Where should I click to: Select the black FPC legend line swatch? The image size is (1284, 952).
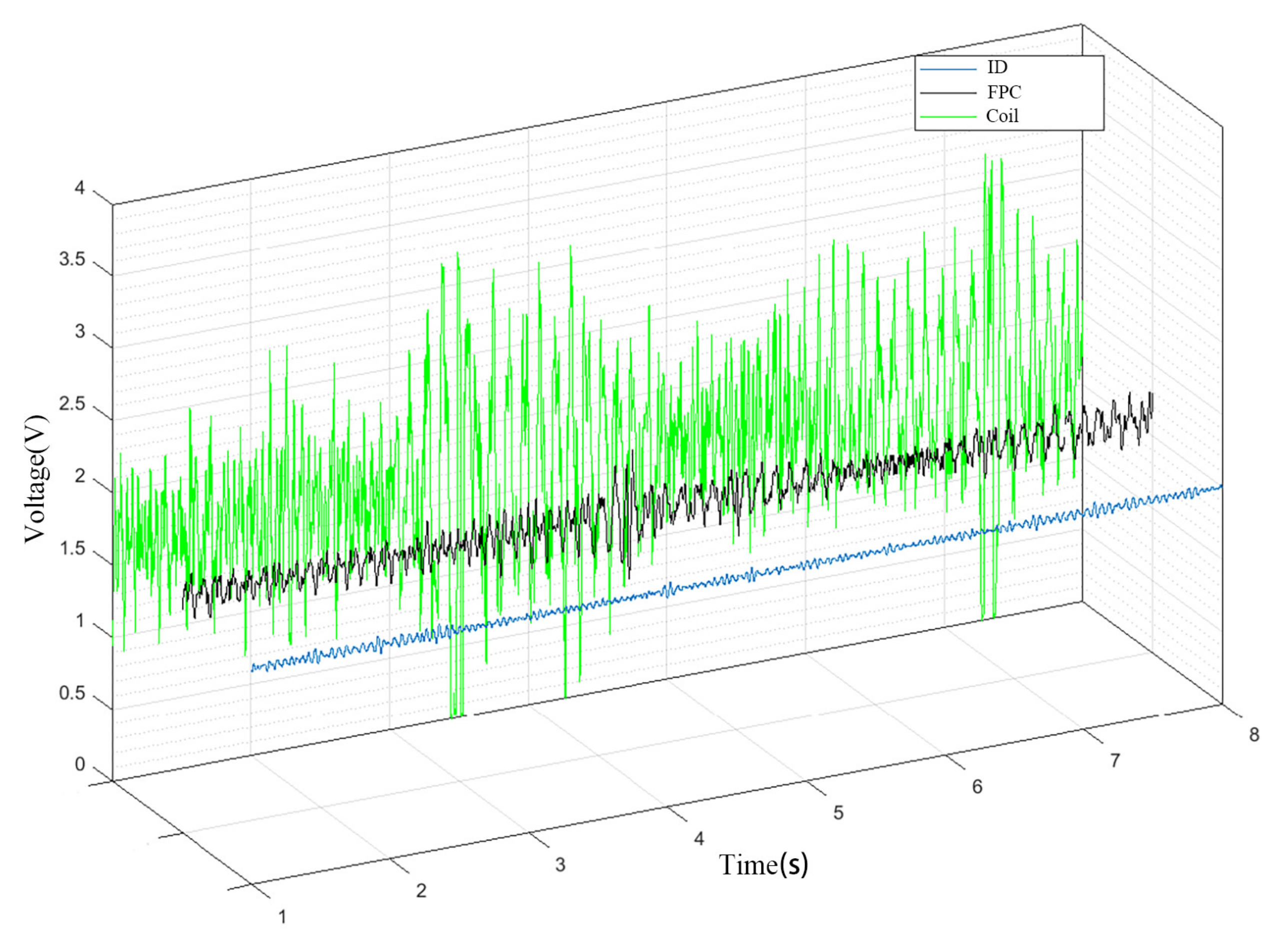click(948, 93)
